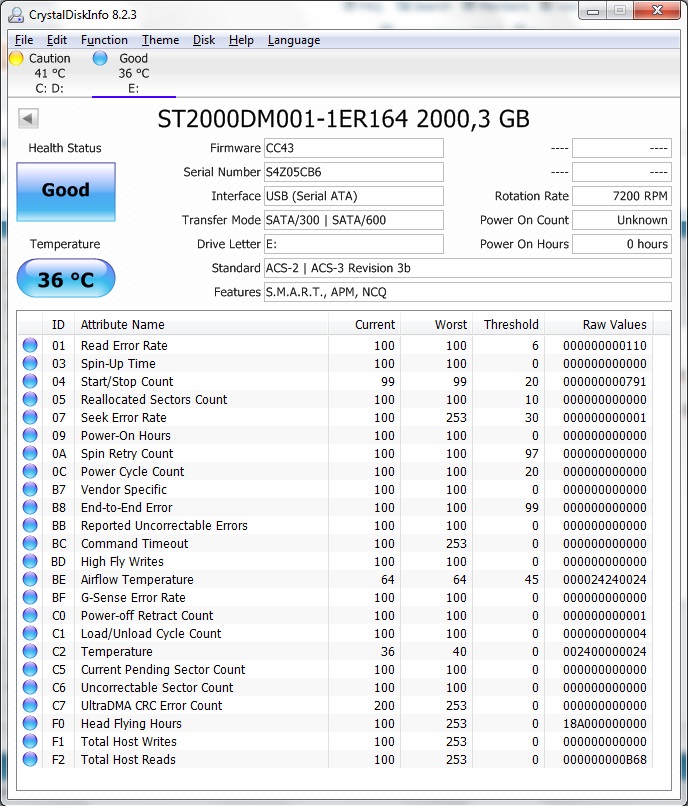
Task: Click the Firmware field CC43
Action: point(354,148)
